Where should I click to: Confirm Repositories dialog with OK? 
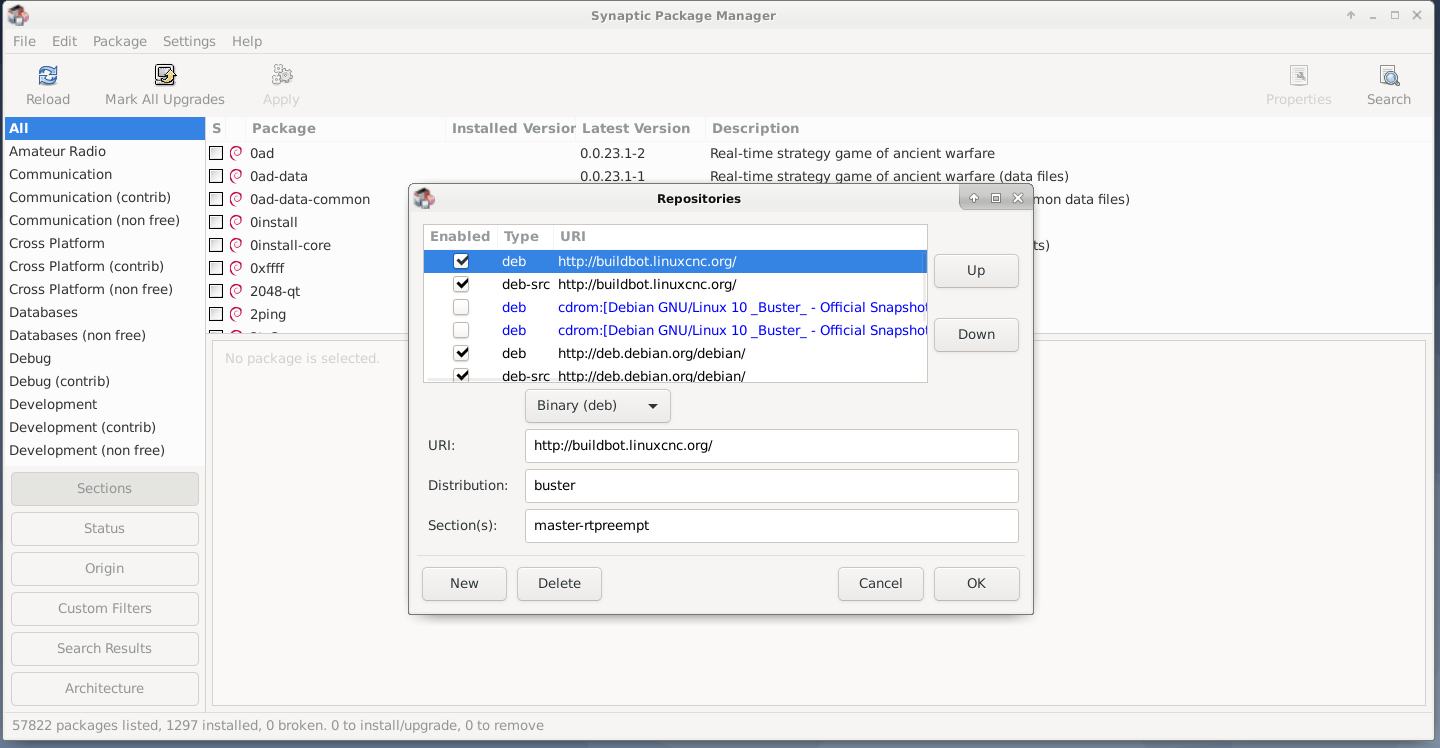[976, 583]
